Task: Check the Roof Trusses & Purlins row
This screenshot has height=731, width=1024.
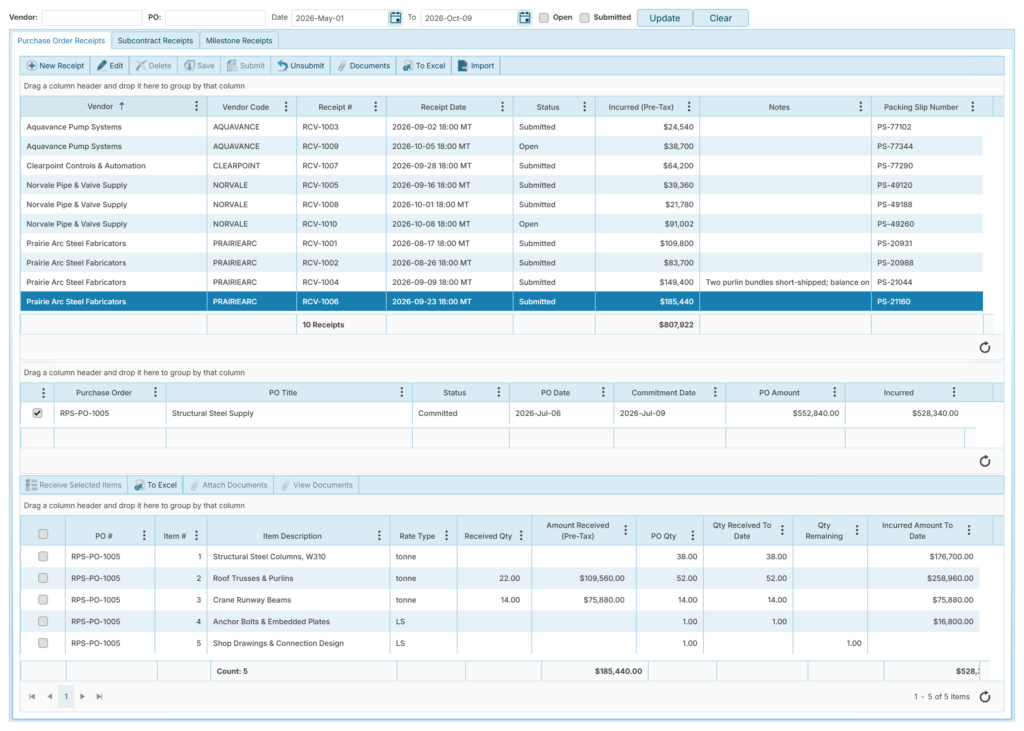Action: point(43,578)
